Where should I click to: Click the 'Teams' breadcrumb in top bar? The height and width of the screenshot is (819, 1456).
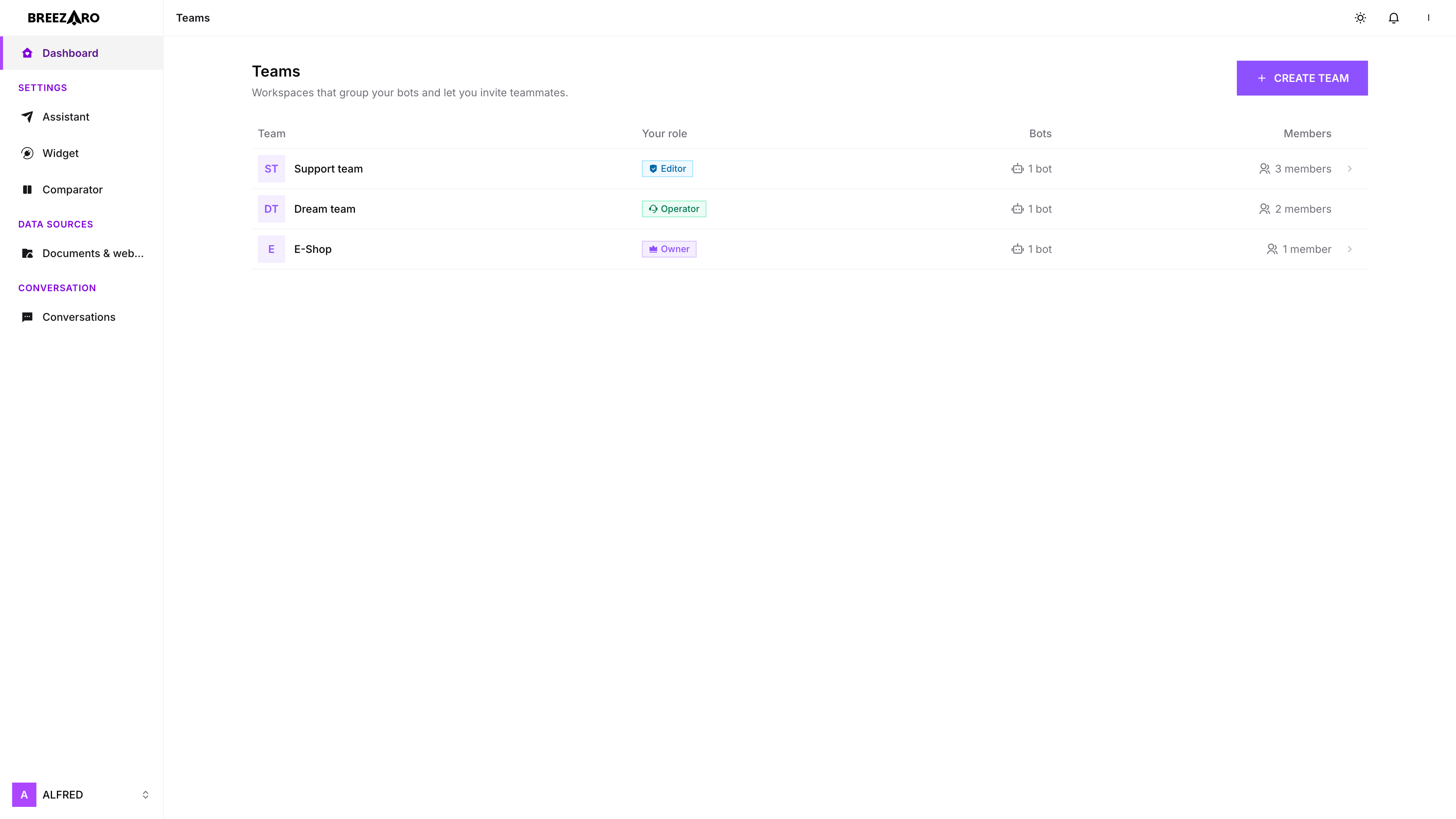click(193, 18)
